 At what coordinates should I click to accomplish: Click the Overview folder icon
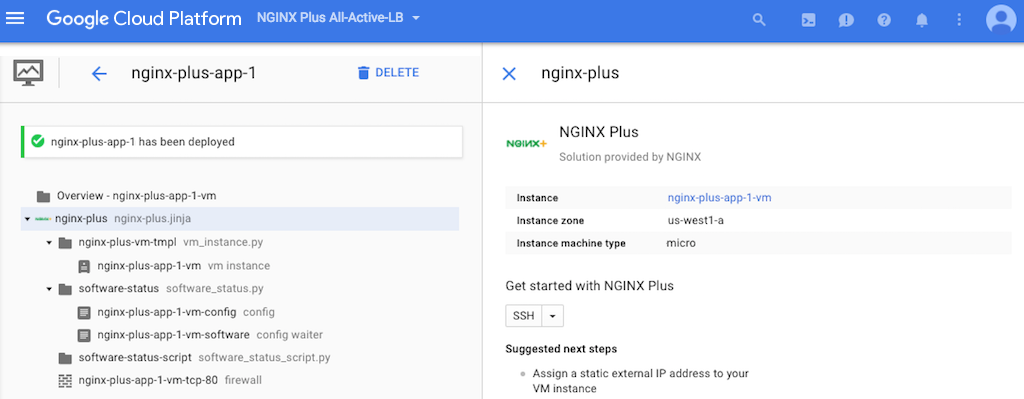click(x=43, y=196)
